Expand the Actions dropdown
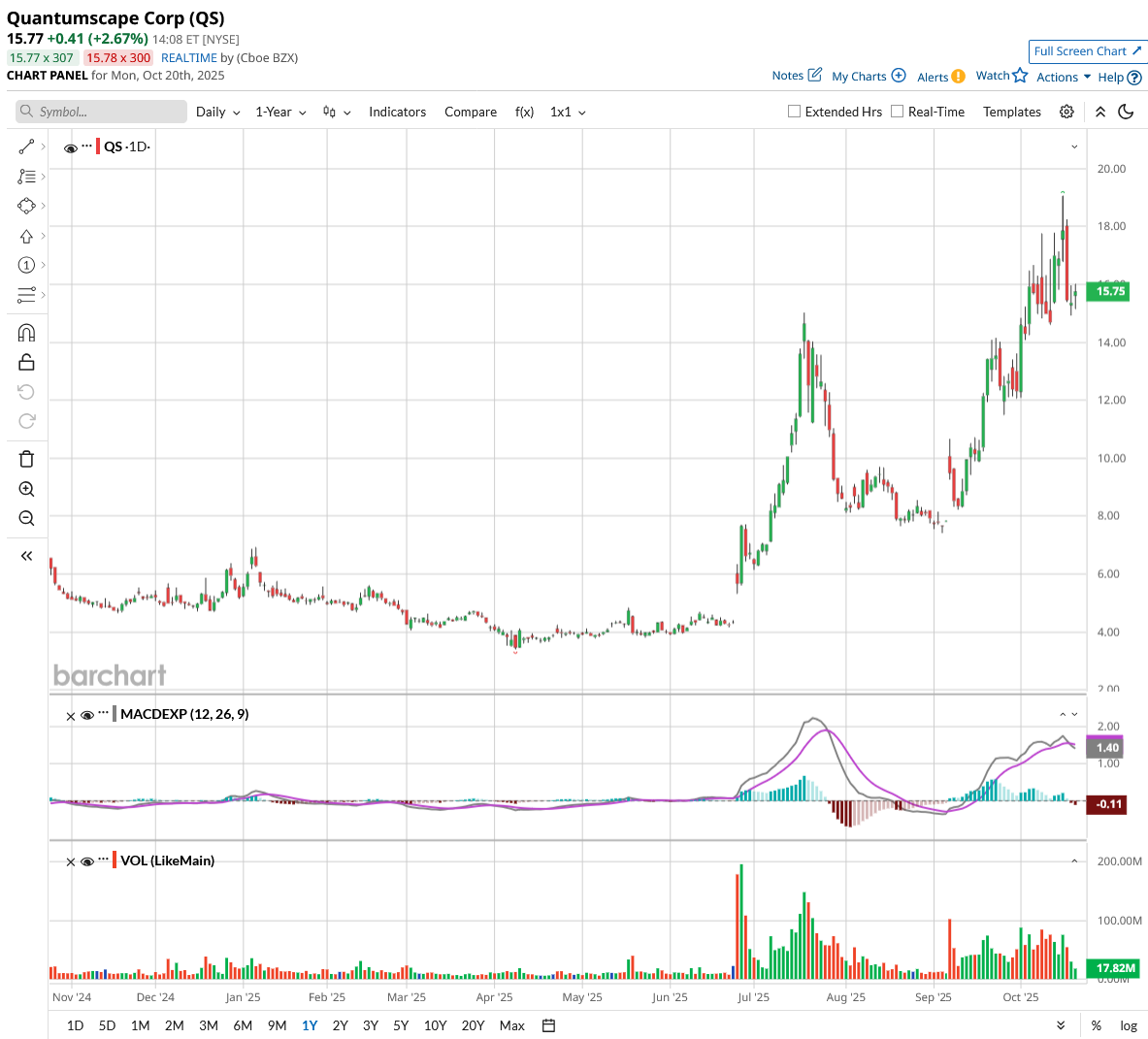Image resolution: width=1148 pixels, height=1039 pixels. point(1063,77)
